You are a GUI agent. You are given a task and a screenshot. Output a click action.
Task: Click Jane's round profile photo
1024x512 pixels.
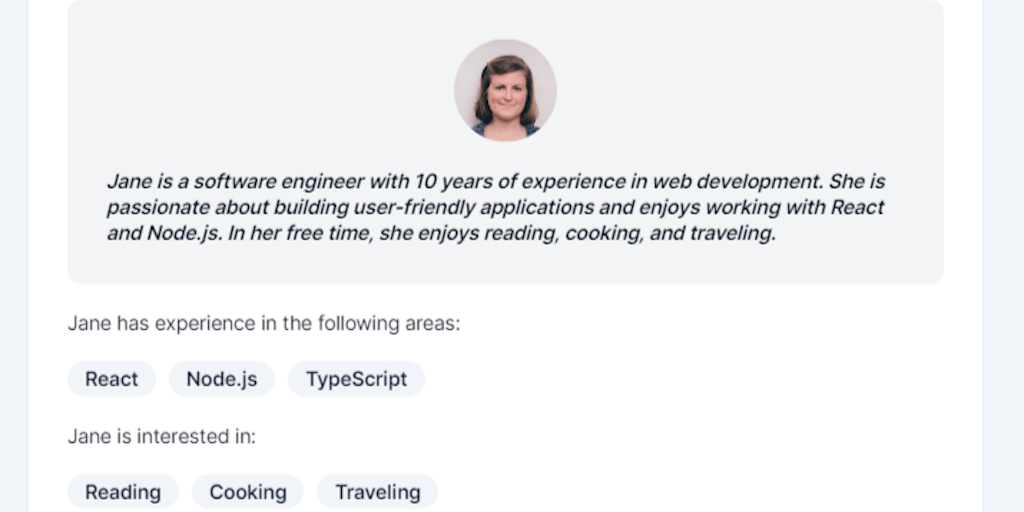click(505, 90)
